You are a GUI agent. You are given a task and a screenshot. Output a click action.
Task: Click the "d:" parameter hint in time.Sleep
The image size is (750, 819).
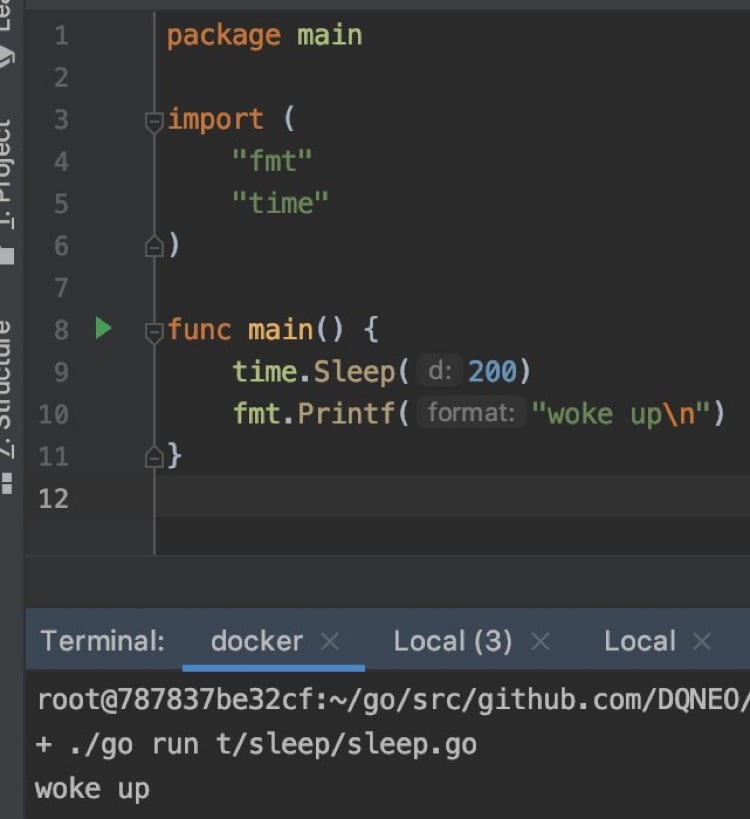tap(440, 372)
